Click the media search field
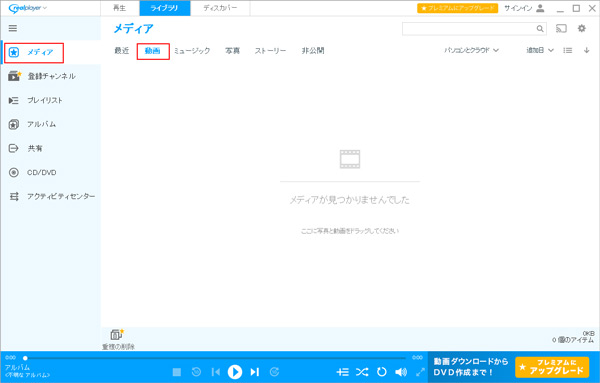The width and height of the screenshot is (600, 383). tap(469, 29)
